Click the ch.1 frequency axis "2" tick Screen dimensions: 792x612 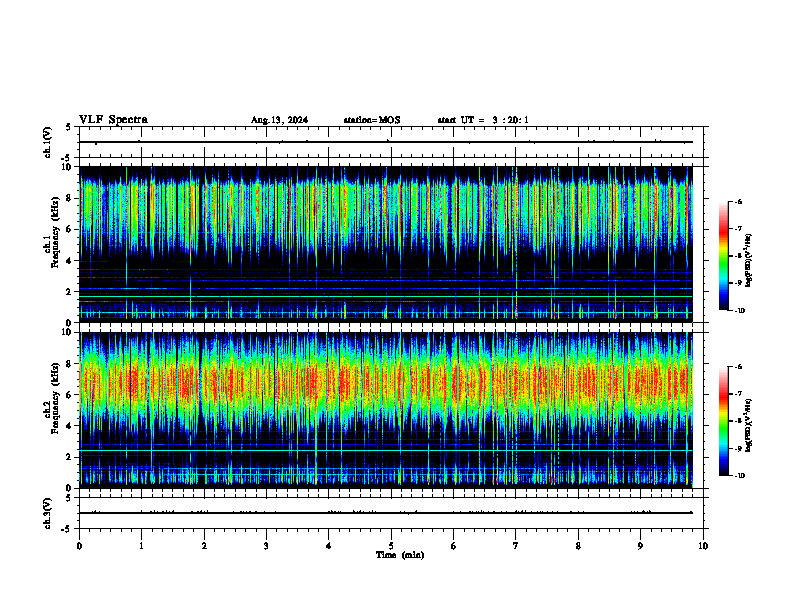[70, 292]
